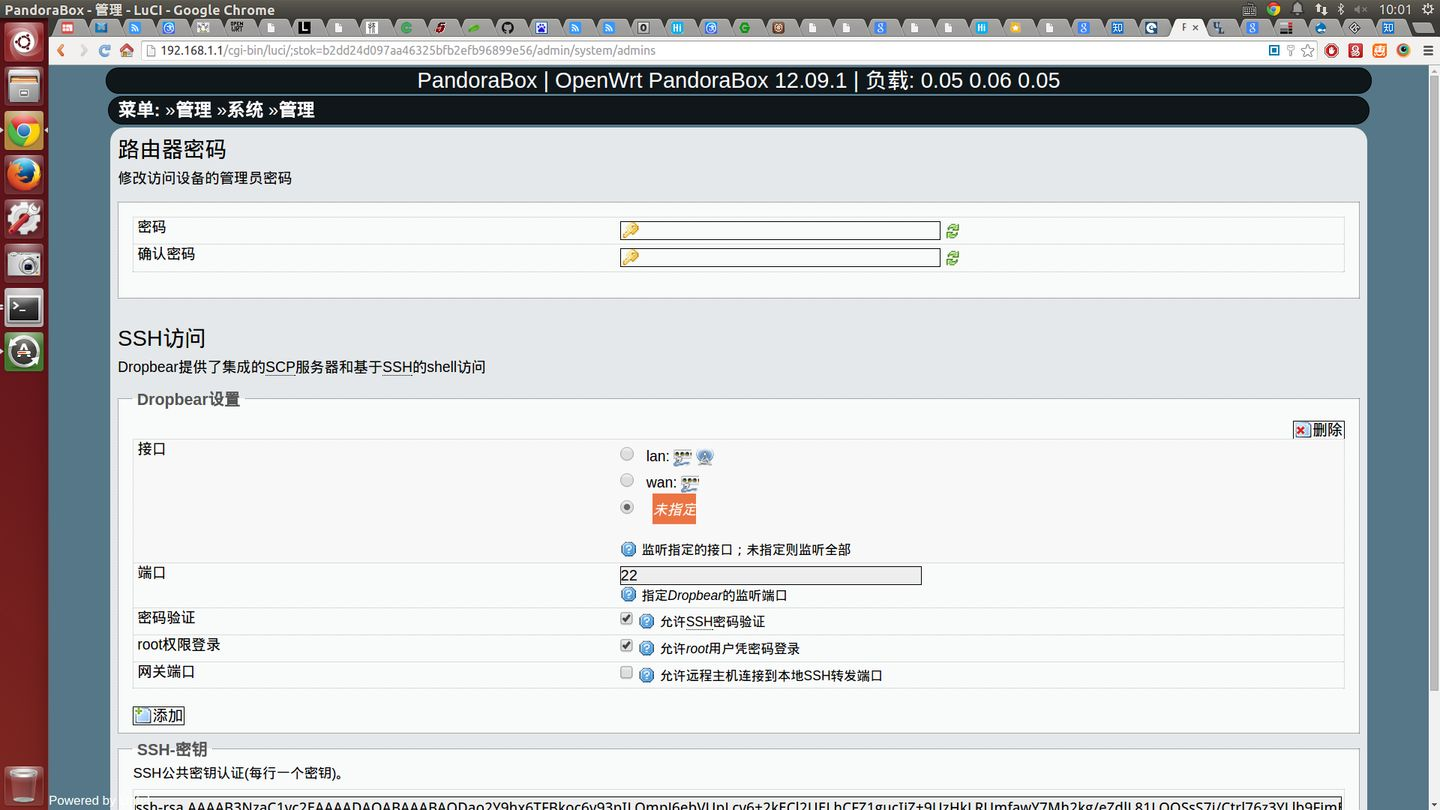Click the port field containing 22

pyautogui.click(x=770, y=576)
